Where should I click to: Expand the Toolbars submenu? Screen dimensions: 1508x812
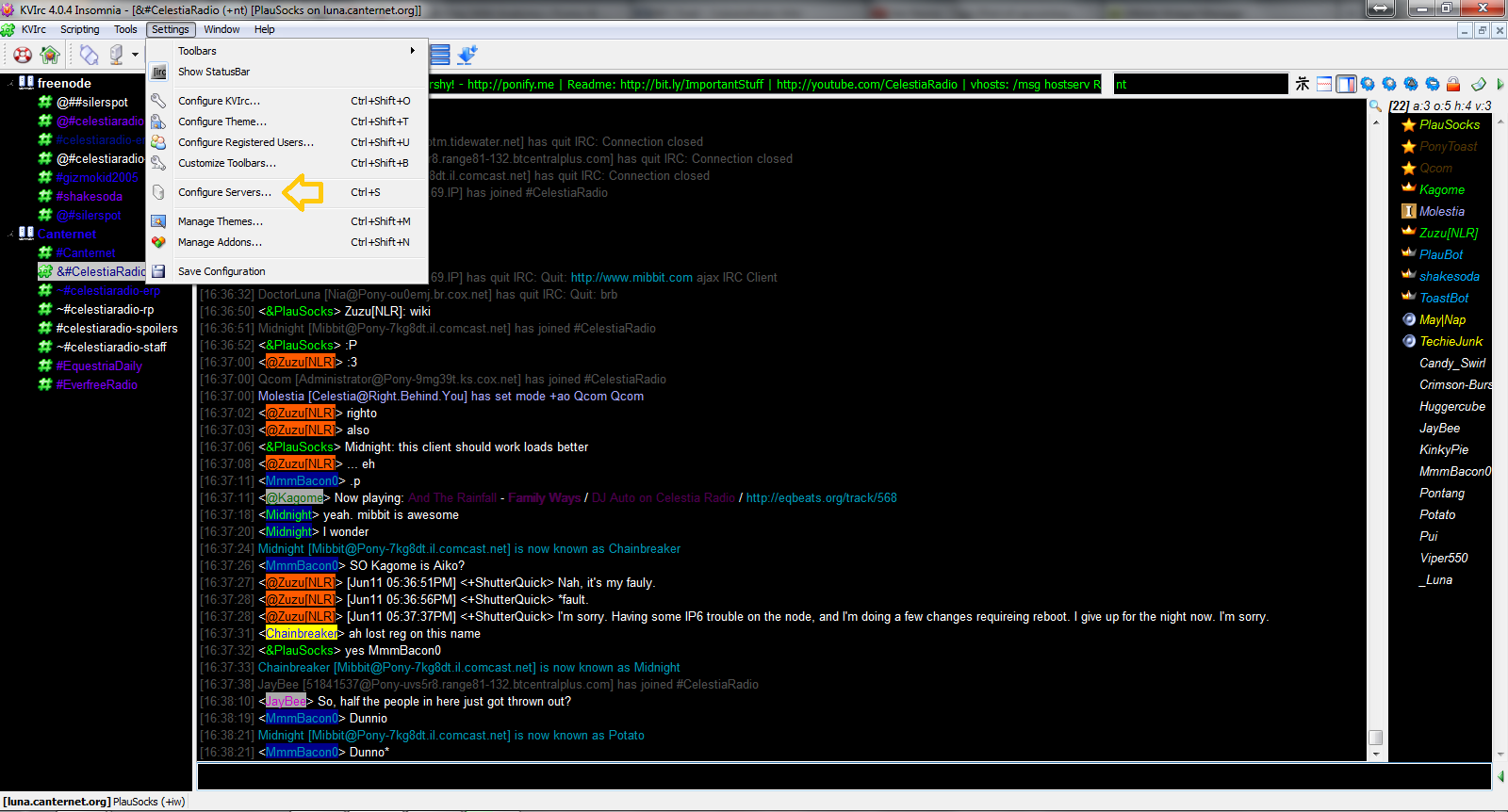[287, 51]
